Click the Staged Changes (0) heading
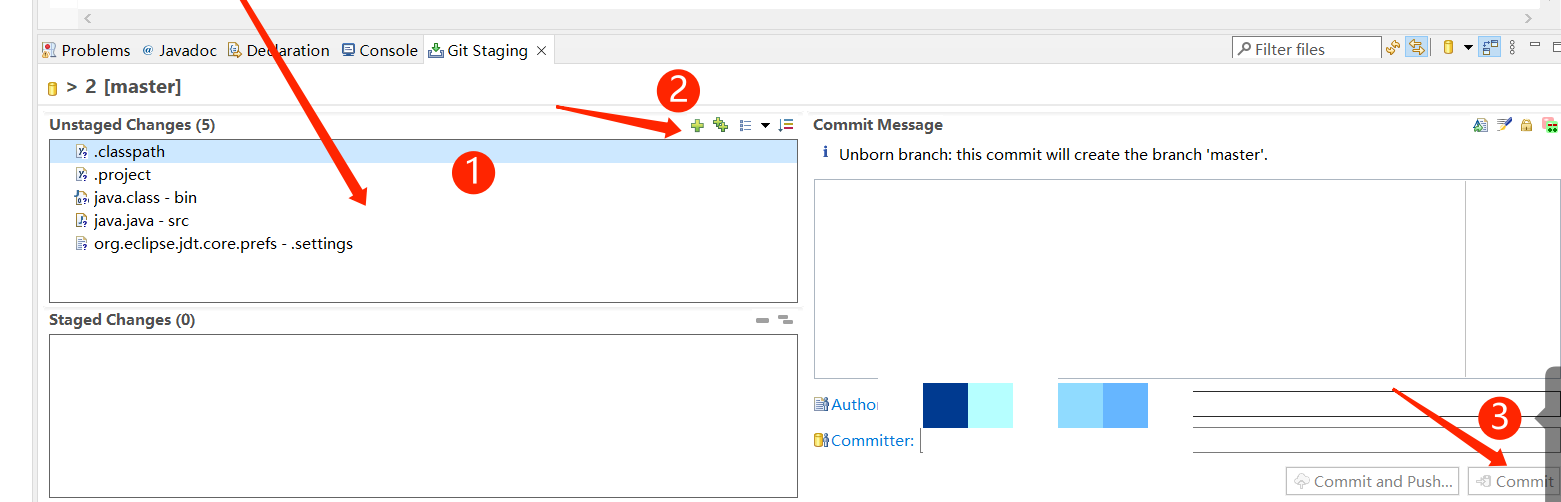This screenshot has width=1561, height=502. tap(122, 320)
